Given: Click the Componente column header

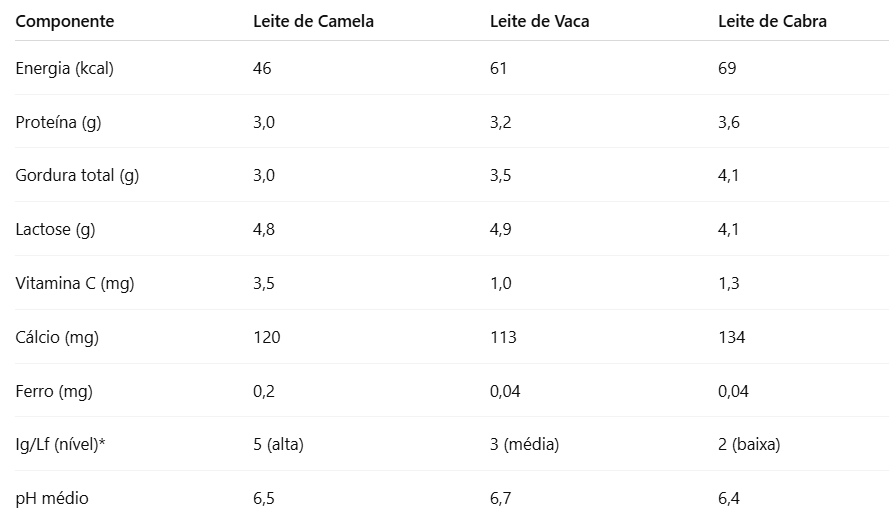Looking at the screenshot, I should [65, 22].
